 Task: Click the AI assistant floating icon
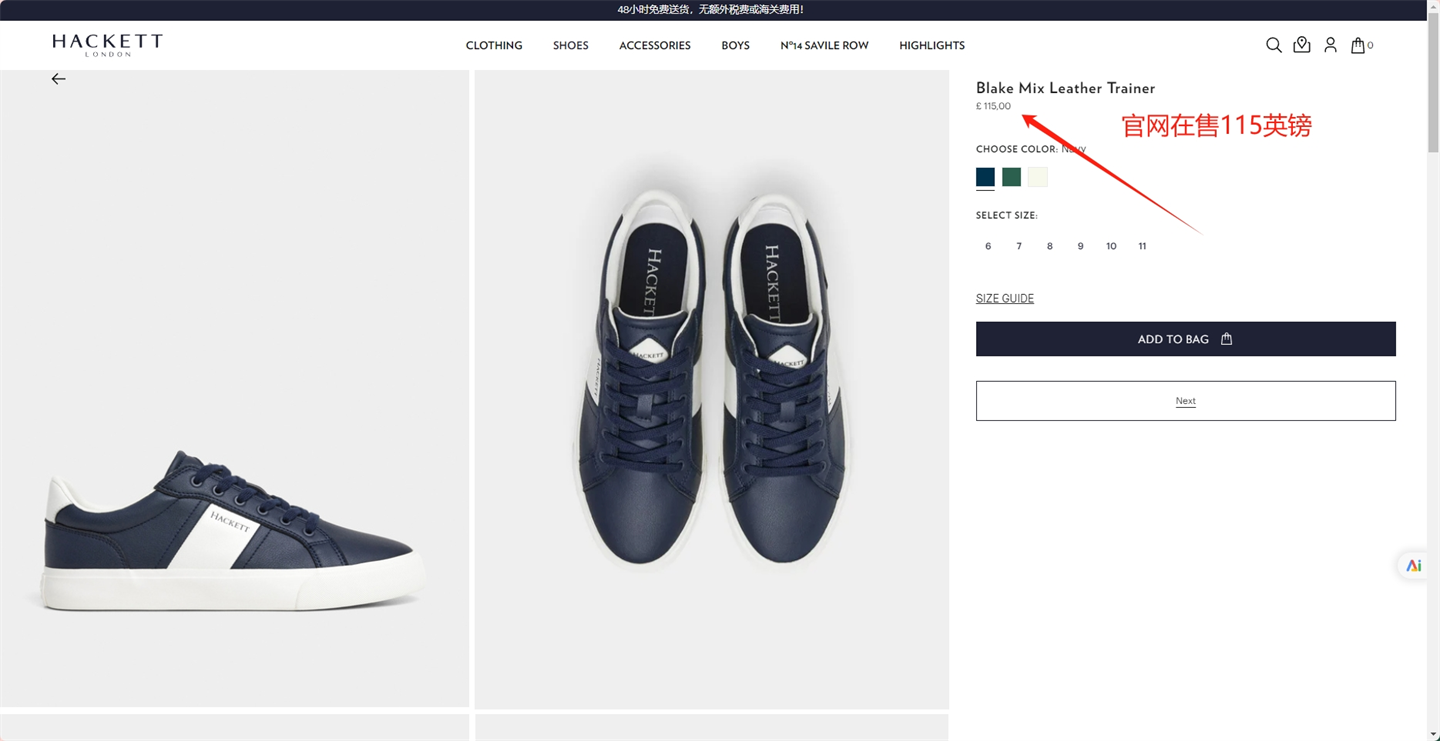point(1413,566)
